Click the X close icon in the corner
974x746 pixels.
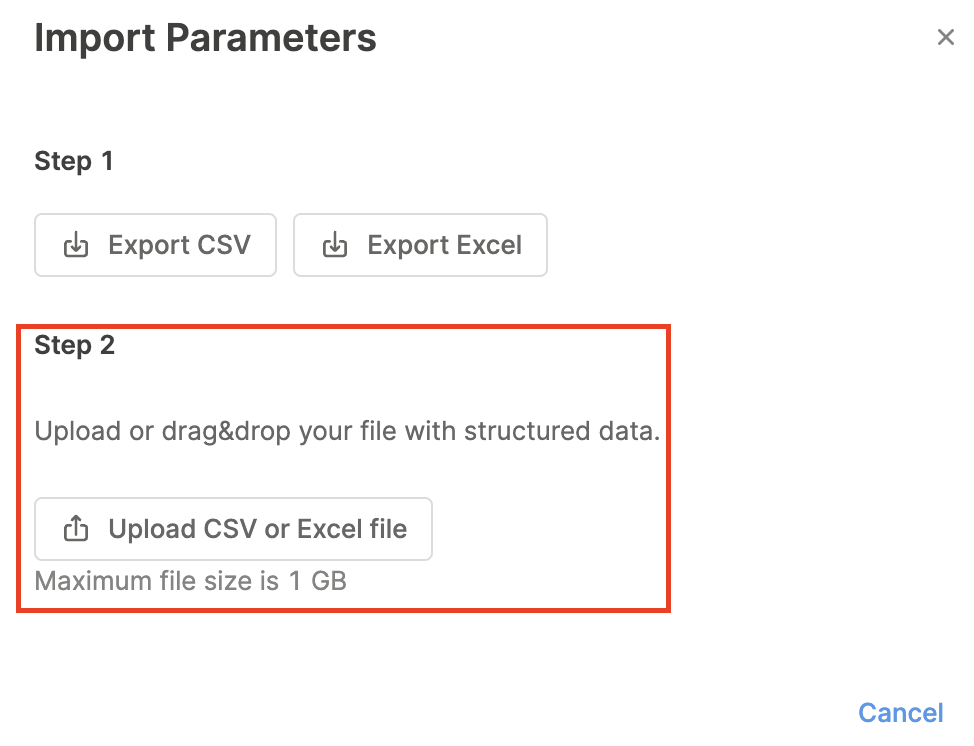click(946, 37)
